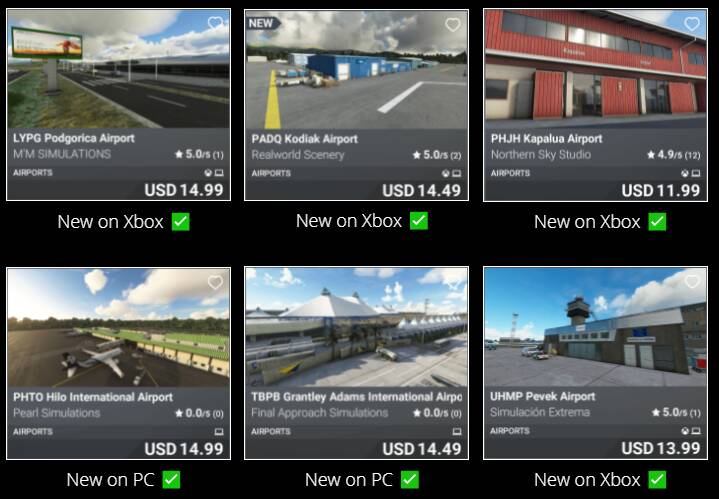This screenshot has width=719, height=499.
Task: Click Xbox platform icon on Podgorica card
Action: (x=208, y=173)
